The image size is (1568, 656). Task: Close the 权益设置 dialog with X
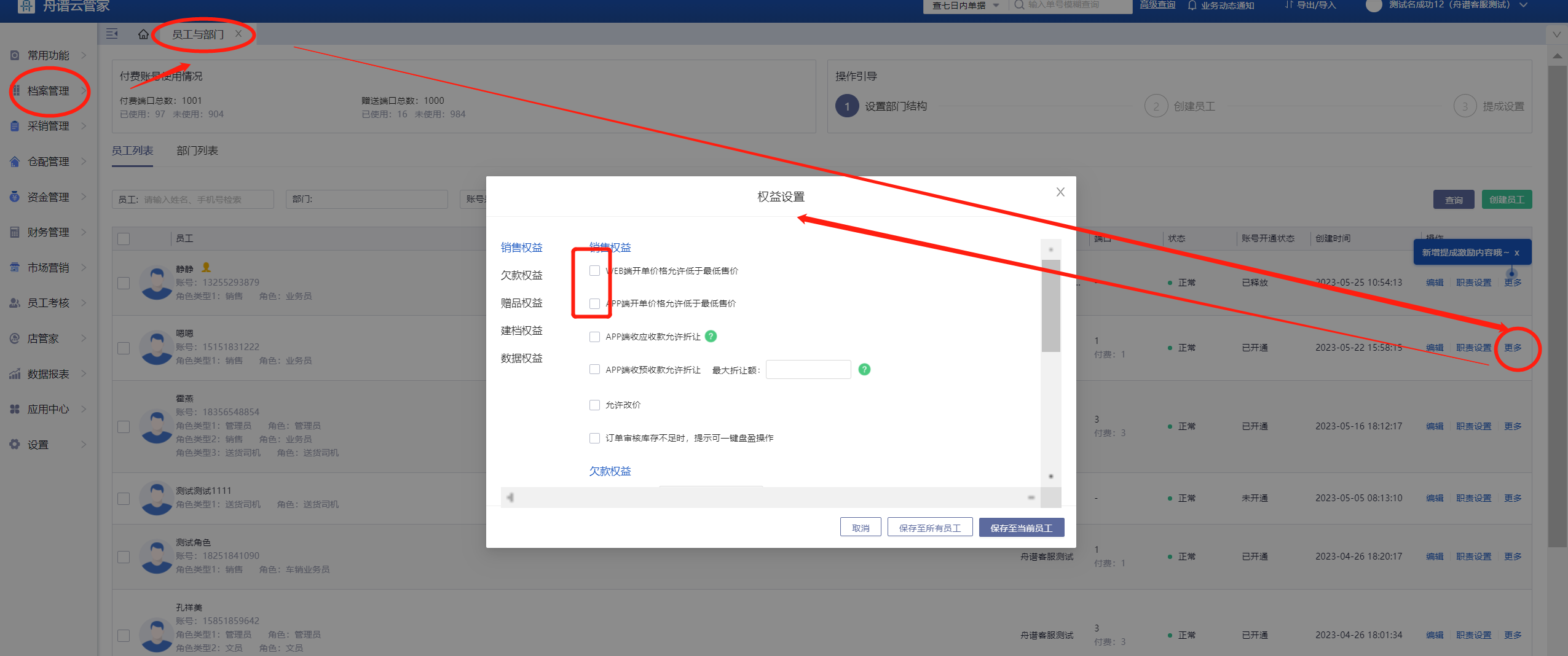1060,192
